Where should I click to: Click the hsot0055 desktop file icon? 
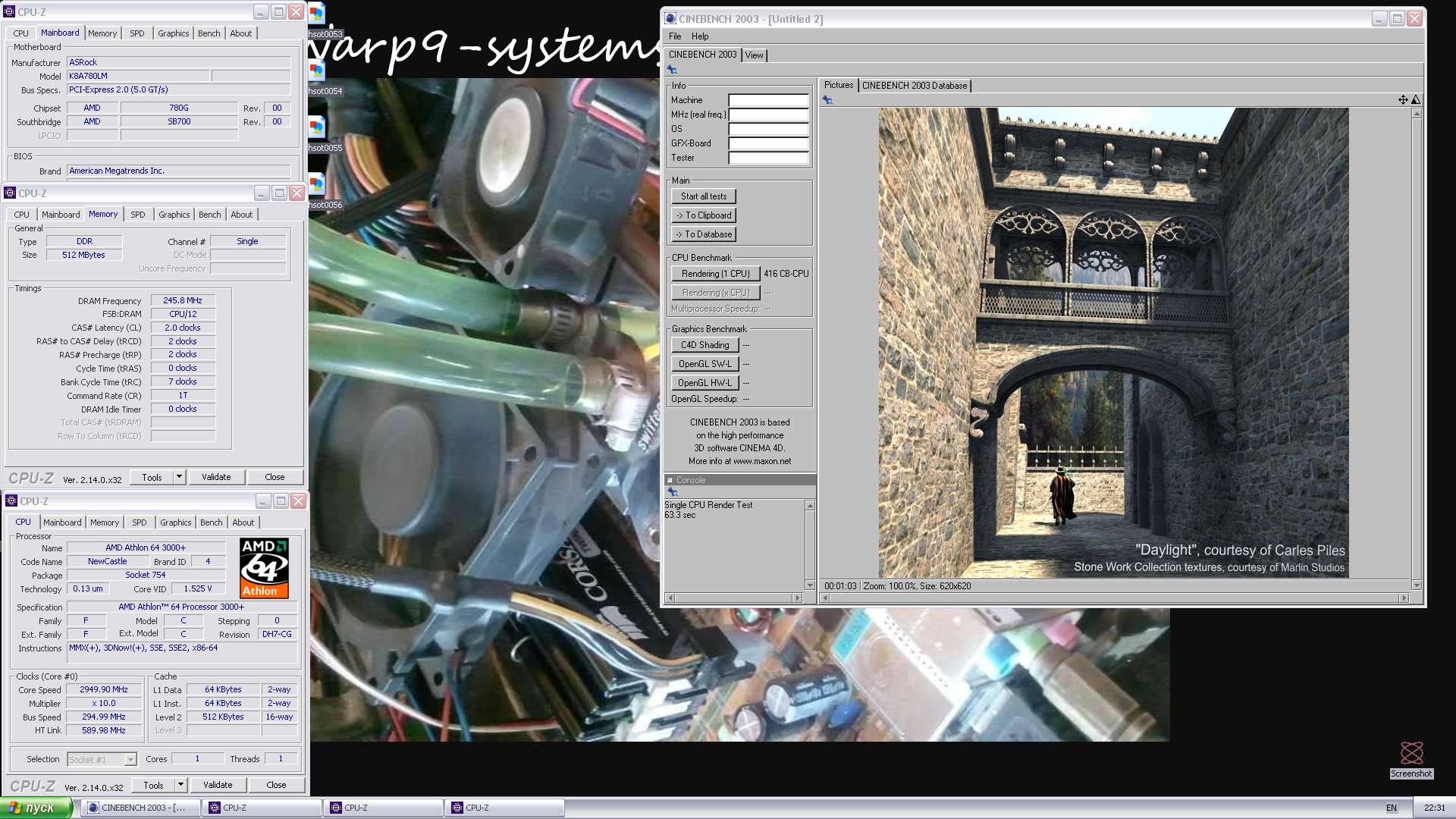[x=317, y=127]
